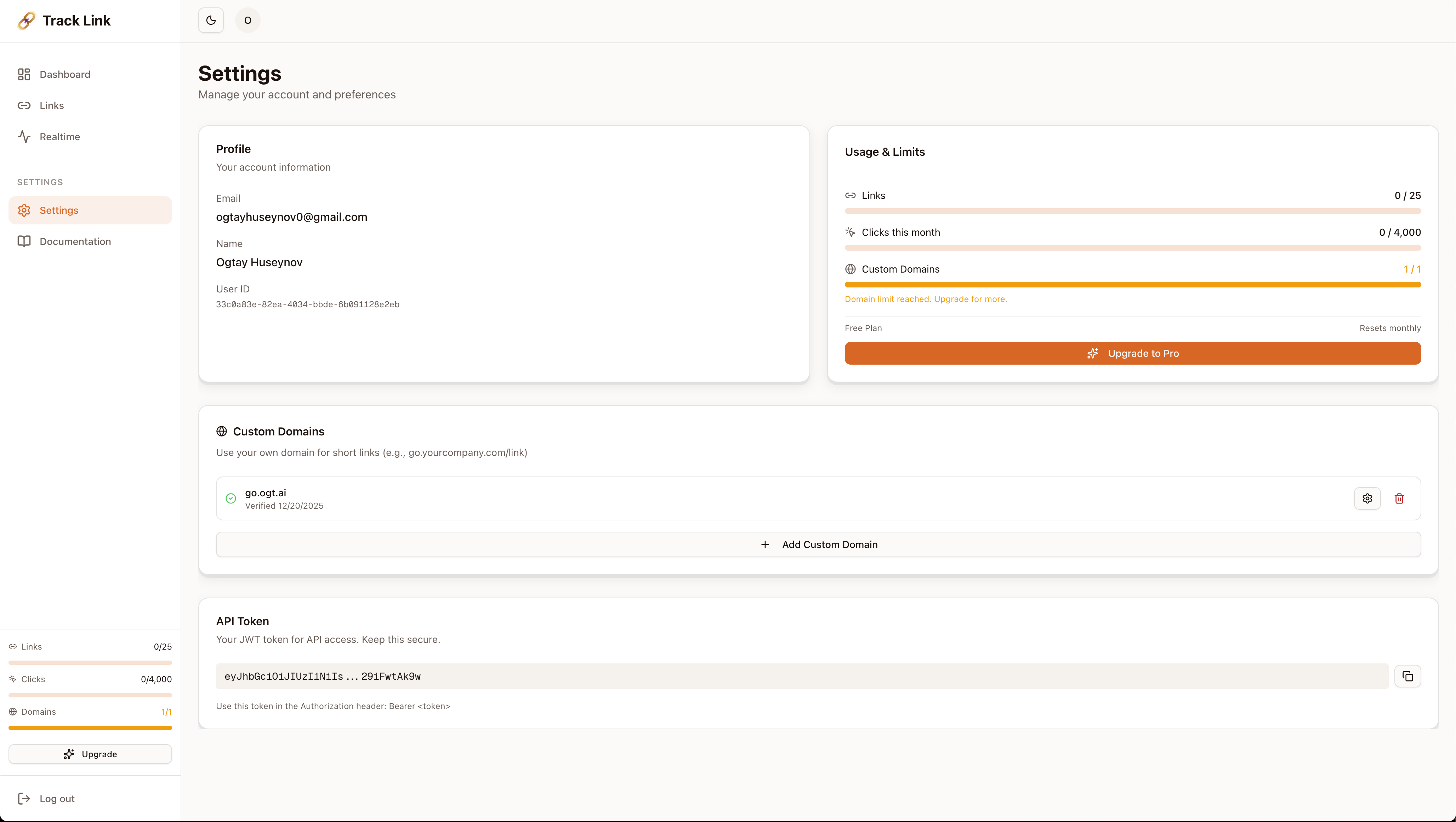The width and height of the screenshot is (1456, 822).
Task: Click the sidebar Upgrade button
Action: coord(90,754)
